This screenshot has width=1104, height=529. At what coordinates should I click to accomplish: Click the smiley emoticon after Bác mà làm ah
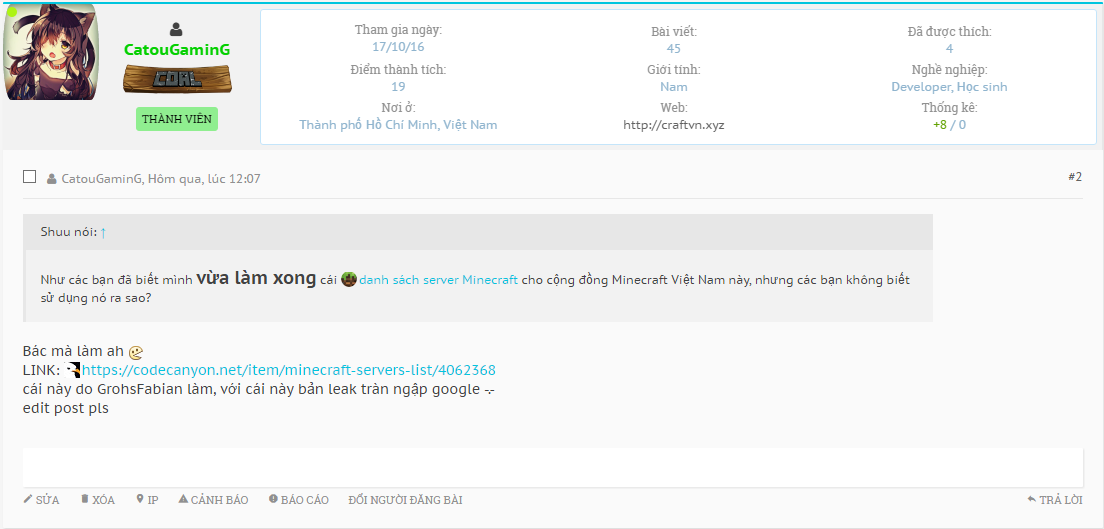pos(136,351)
